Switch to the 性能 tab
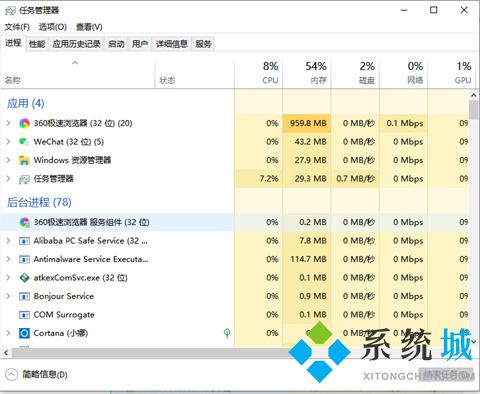 coord(37,44)
